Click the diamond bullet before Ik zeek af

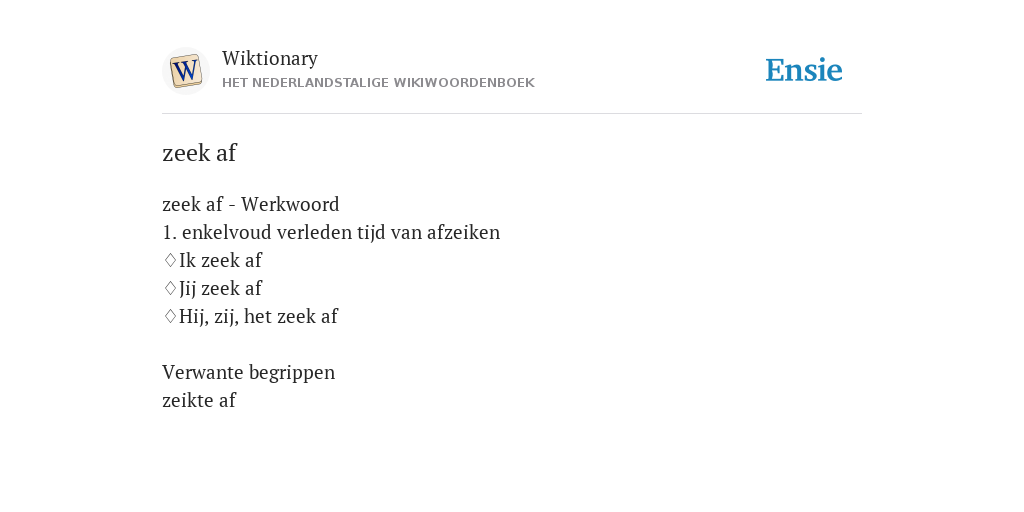(170, 260)
